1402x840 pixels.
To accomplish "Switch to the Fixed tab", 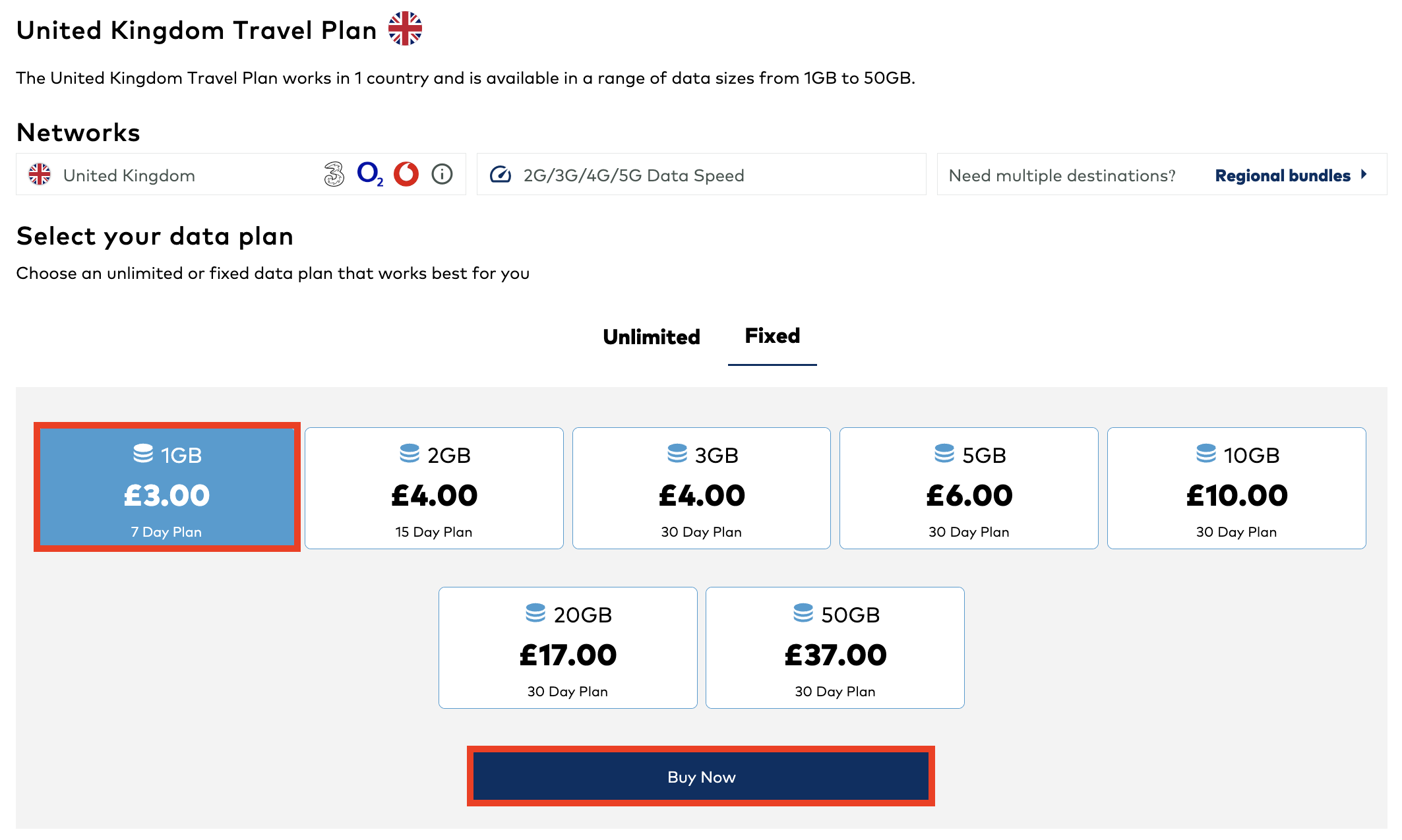I will (772, 336).
